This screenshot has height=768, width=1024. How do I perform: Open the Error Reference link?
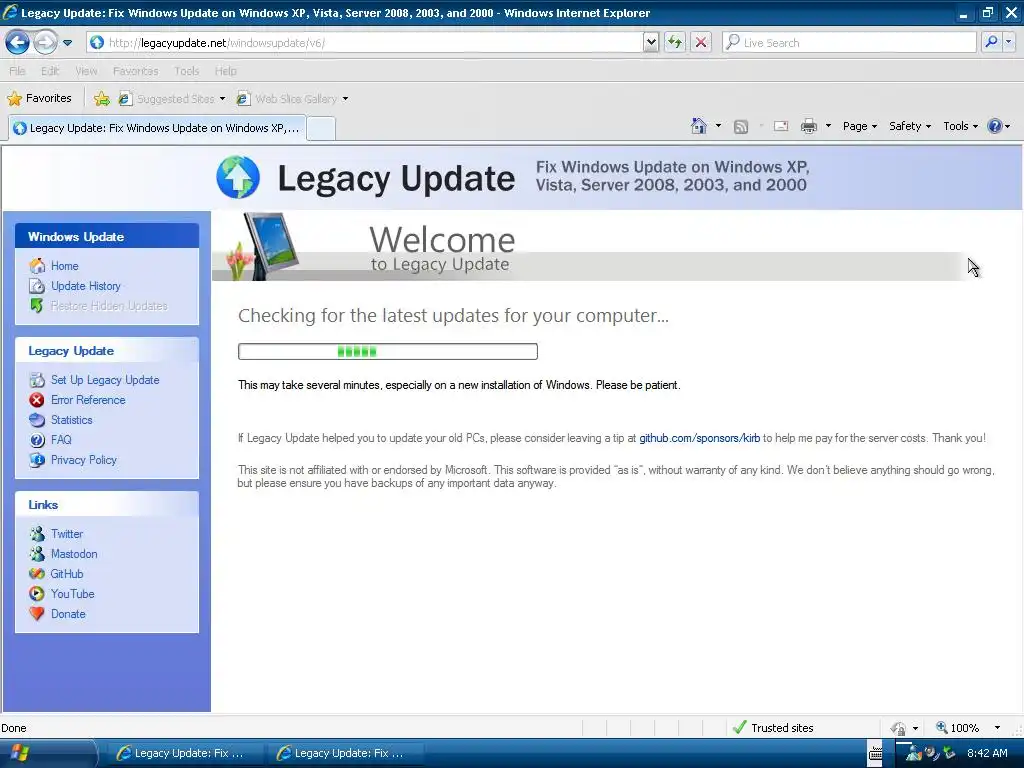point(88,400)
